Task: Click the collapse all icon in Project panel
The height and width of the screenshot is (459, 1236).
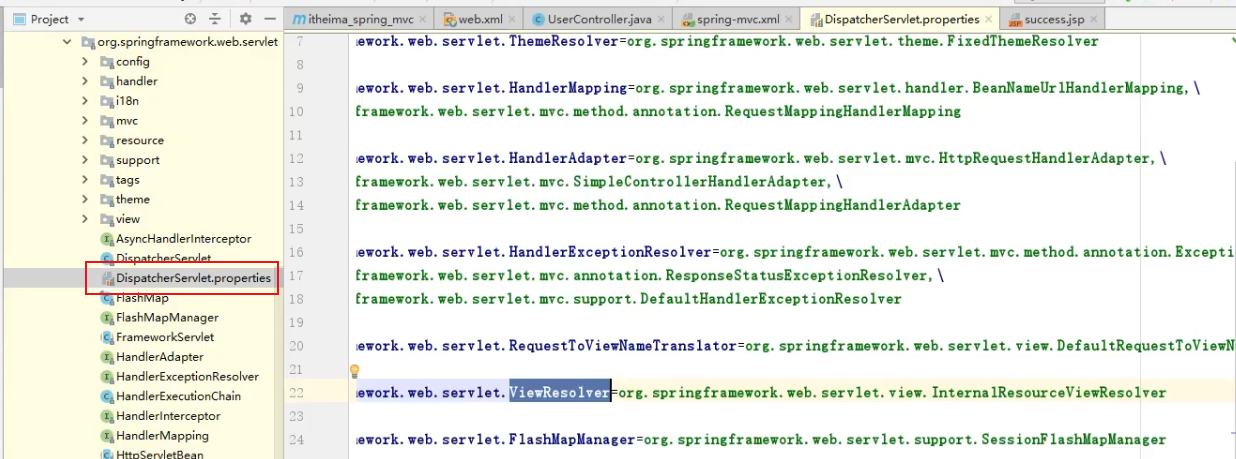Action: tap(215, 19)
